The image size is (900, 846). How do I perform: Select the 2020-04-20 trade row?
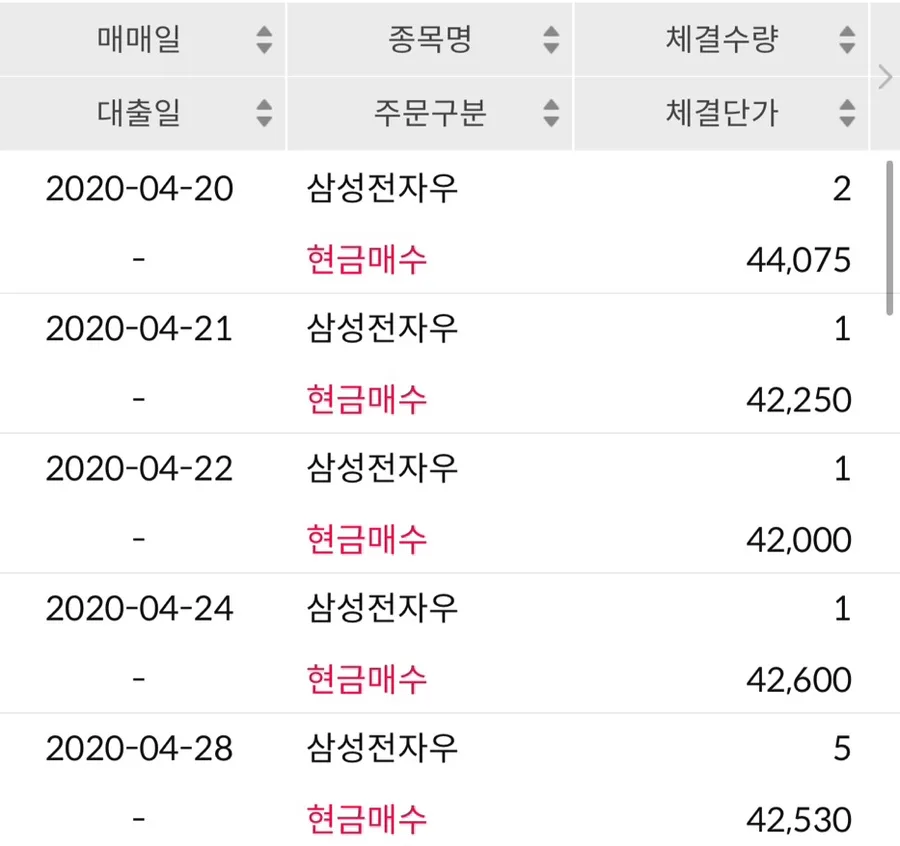point(436,223)
